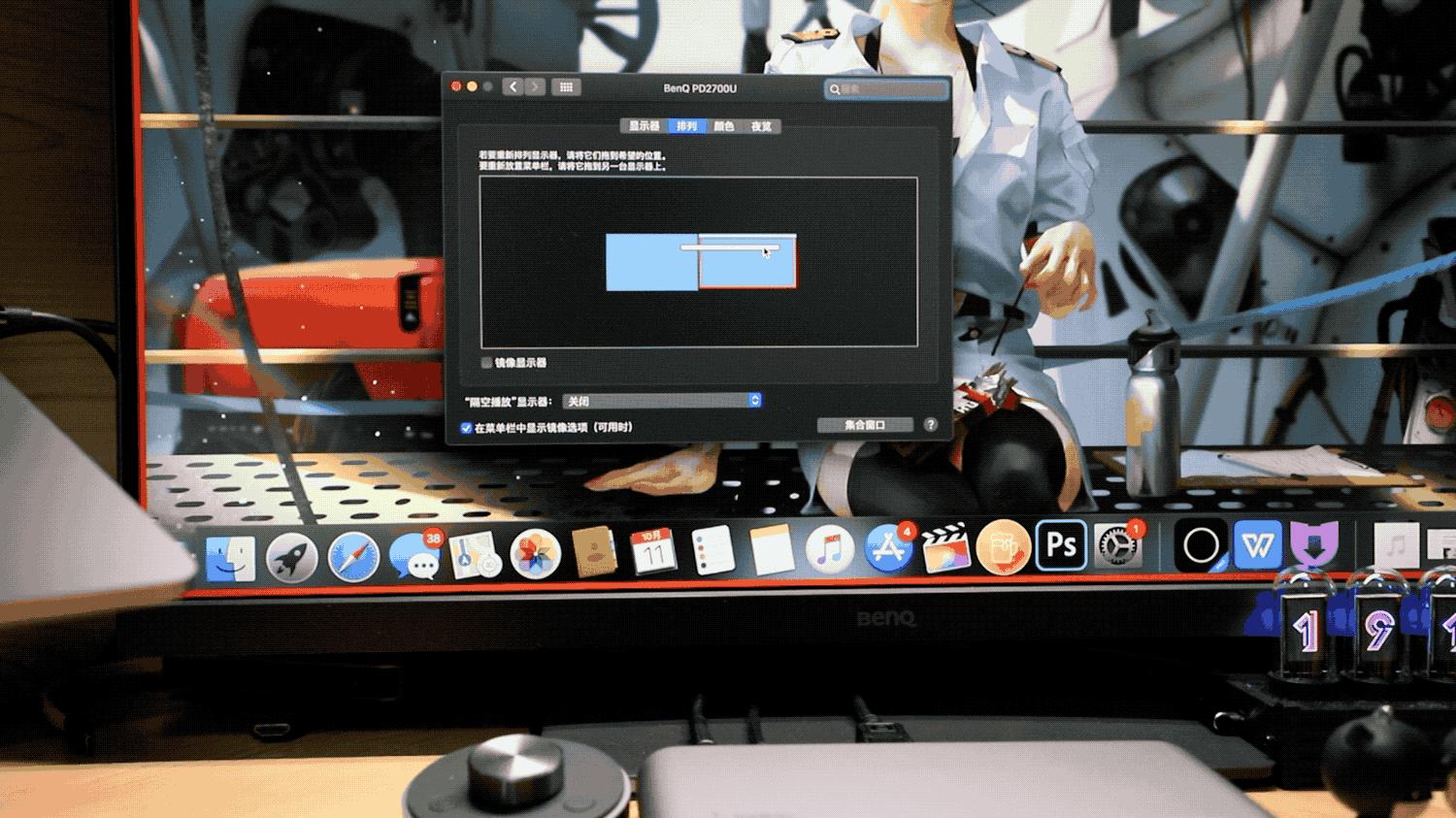Click the help question mark button
Screen dimensions: 1456x818
click(x=930, y=423)
